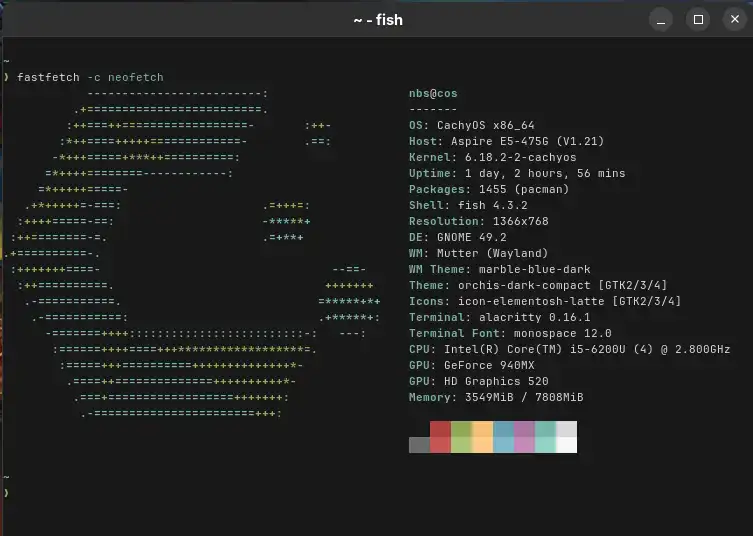Image resolution: width=753 pixels, height=536 pixels.
Task: Click the OS line showing CachyOS x86_64
Action: (479, 125)
